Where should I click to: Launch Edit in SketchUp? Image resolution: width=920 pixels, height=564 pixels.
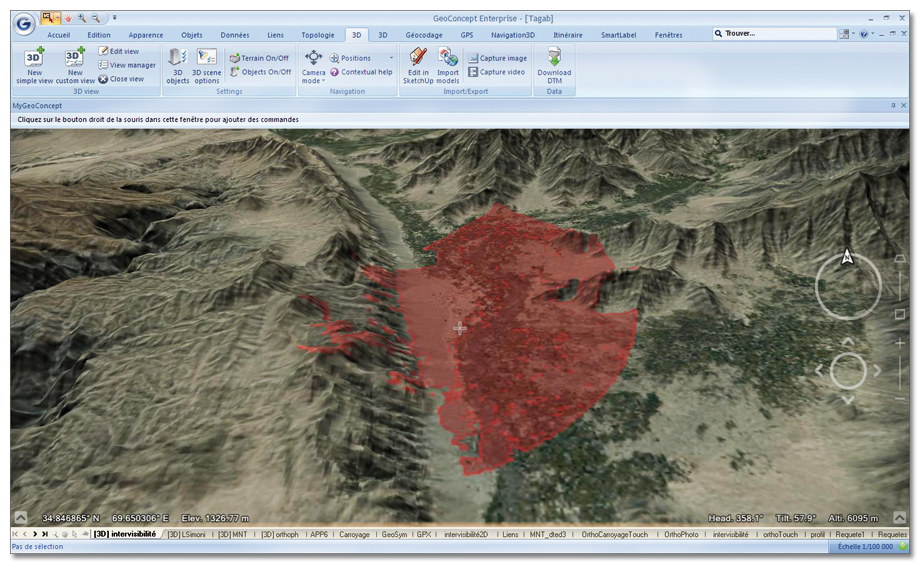coord(417,65)
